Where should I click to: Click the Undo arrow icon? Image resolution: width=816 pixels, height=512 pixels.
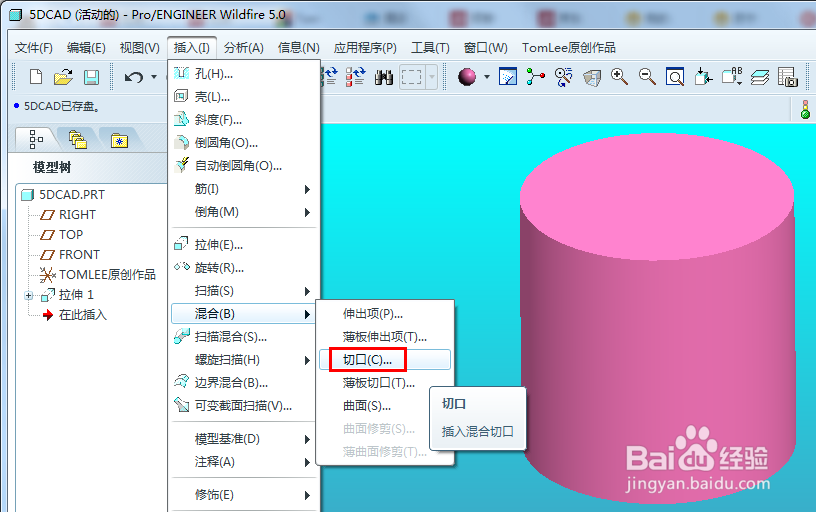(x=134, y=77)
